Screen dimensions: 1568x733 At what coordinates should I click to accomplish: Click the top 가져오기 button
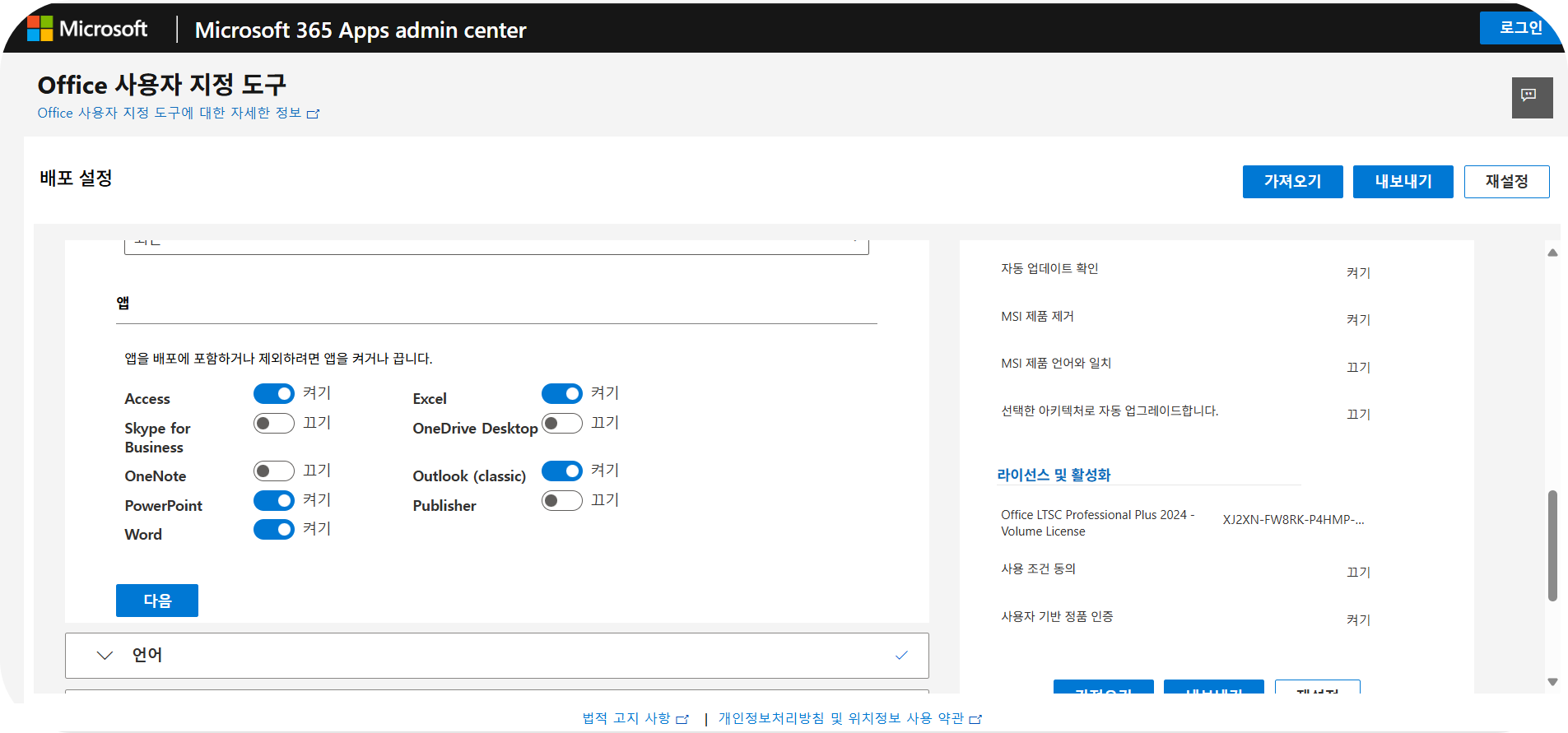1292,182
